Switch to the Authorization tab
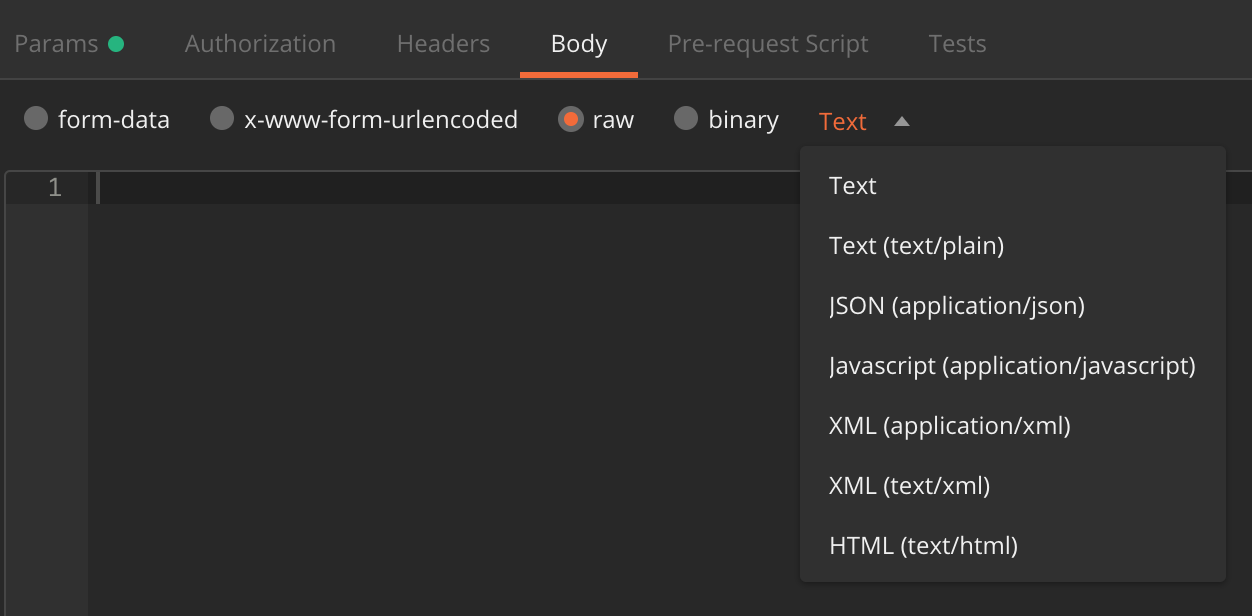 pos(260,44)
